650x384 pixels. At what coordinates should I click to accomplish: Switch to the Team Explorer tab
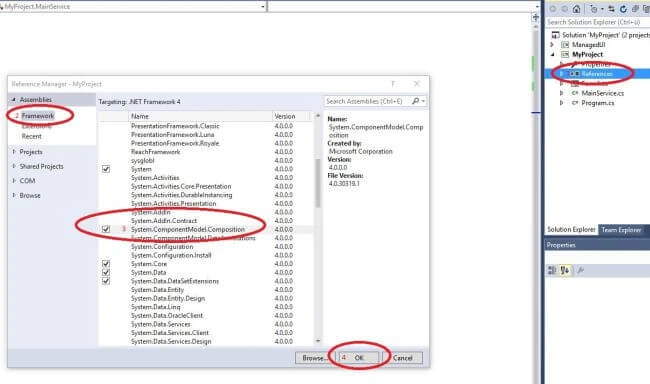point(621,230)
